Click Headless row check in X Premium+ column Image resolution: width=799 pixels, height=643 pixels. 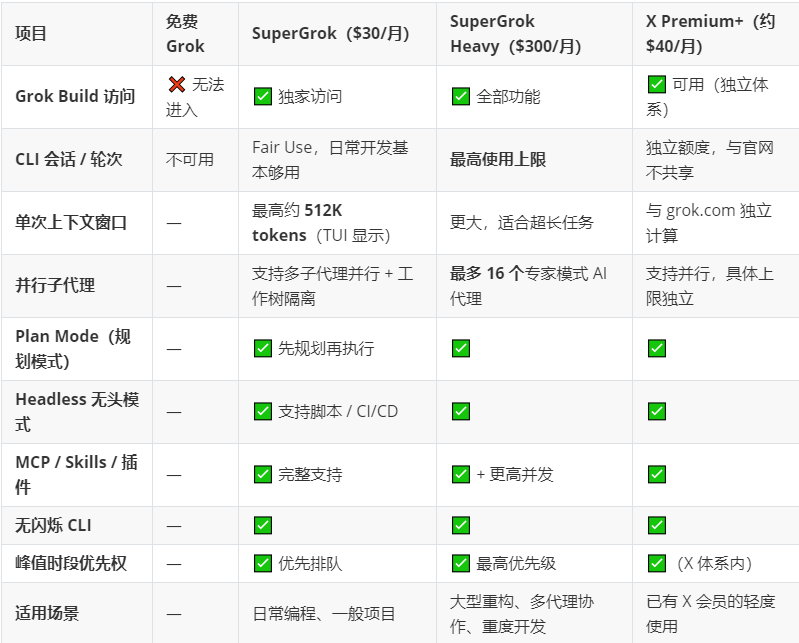(657, 411)
